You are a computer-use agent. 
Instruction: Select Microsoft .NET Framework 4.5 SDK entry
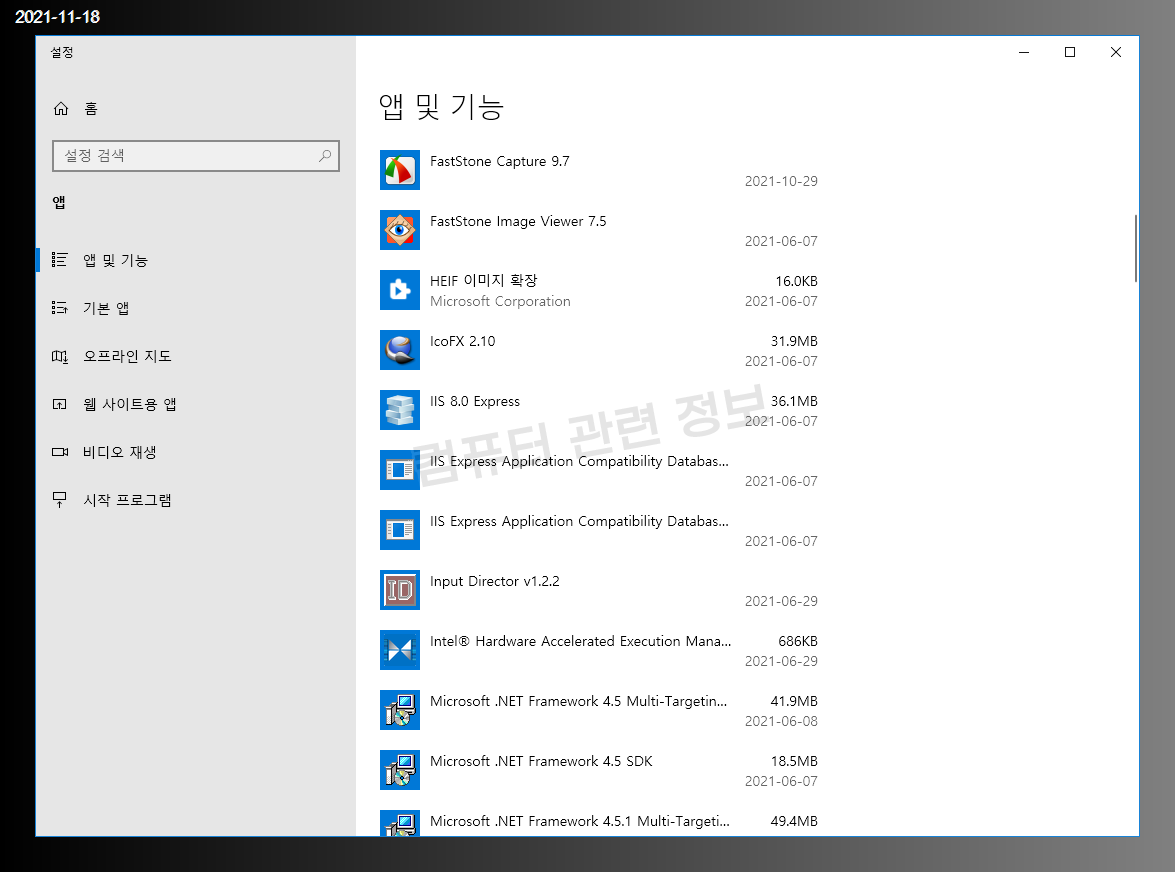[541, 761]
